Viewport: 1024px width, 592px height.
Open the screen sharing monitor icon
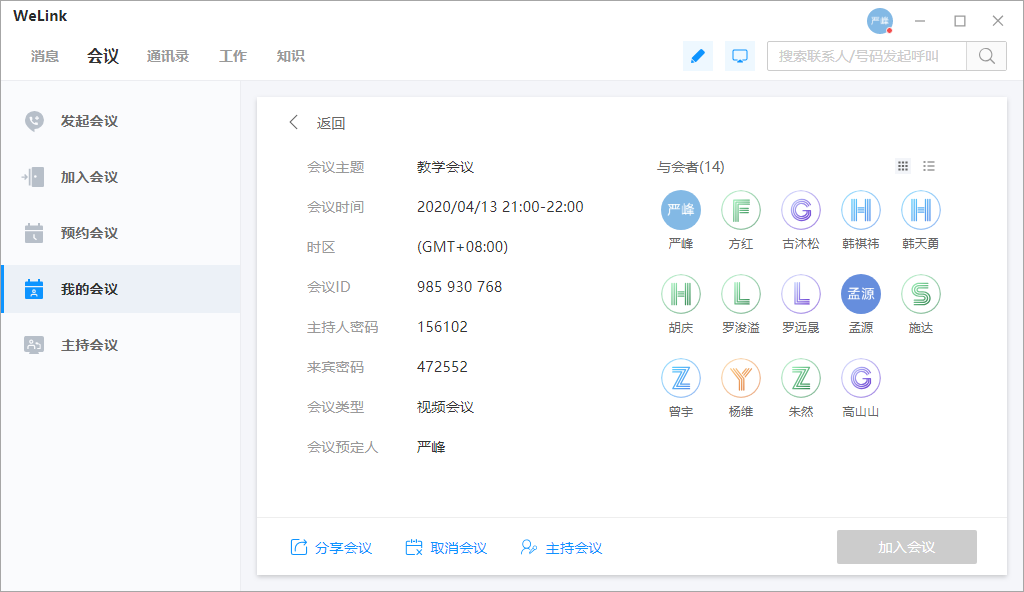pos(740,56)
